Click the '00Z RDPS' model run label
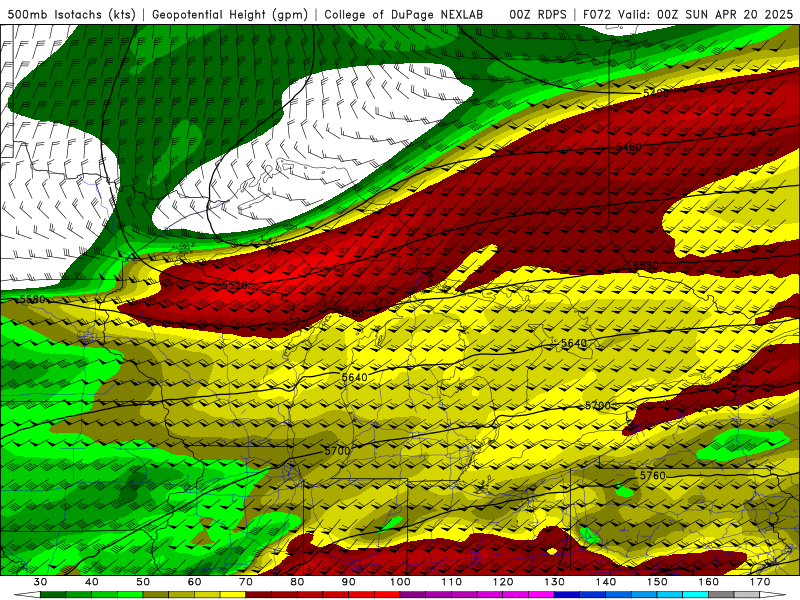800x600 pixels. pyautogui.click(x=538, y=14)
